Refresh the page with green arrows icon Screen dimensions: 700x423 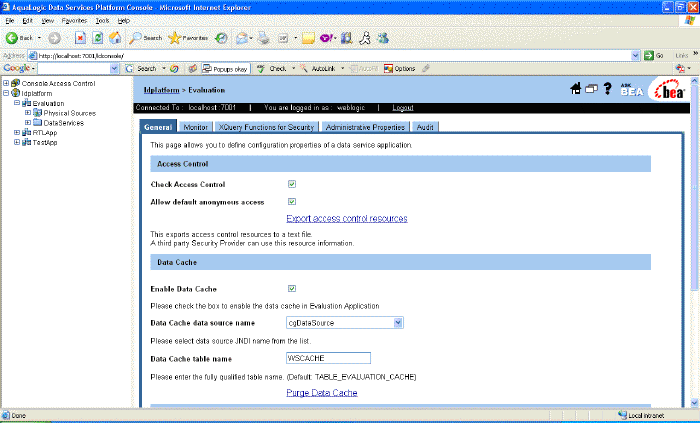[x=98, y=38]
